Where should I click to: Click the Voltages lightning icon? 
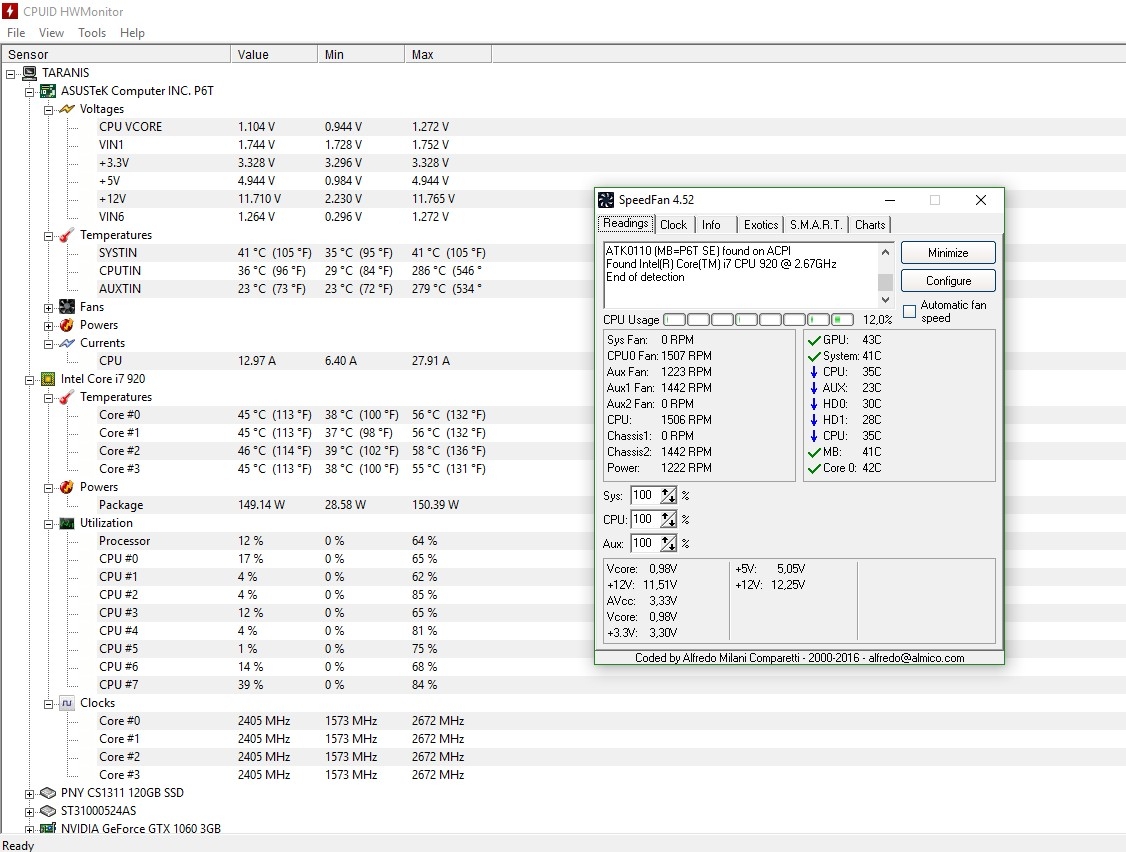pyautogui.click(x=67, y=108)
